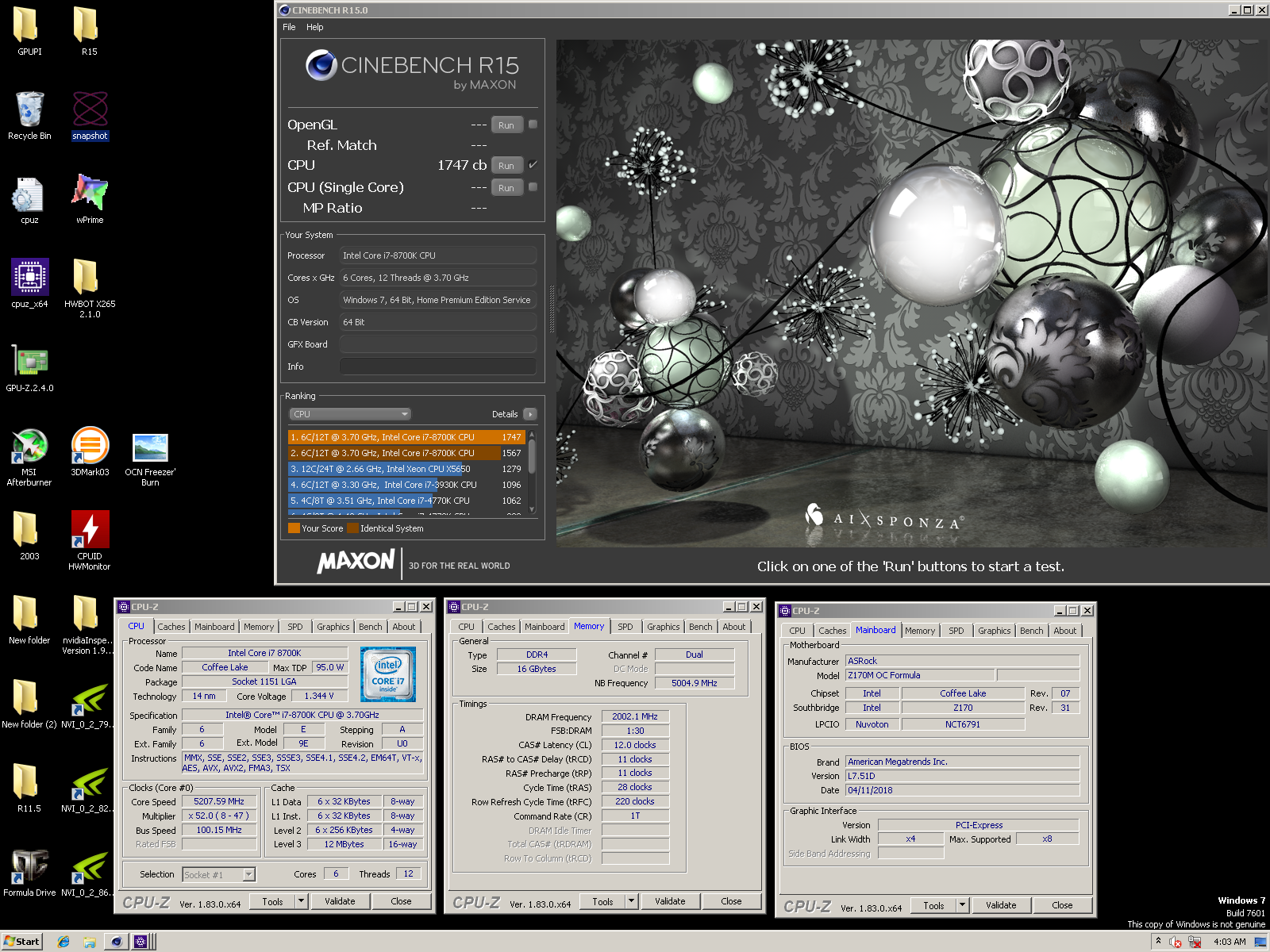Image resolution: width=1270 pixels, height=952 pixels.
Task: Launch Formula Drive shortcut
Action: (29, 872)
